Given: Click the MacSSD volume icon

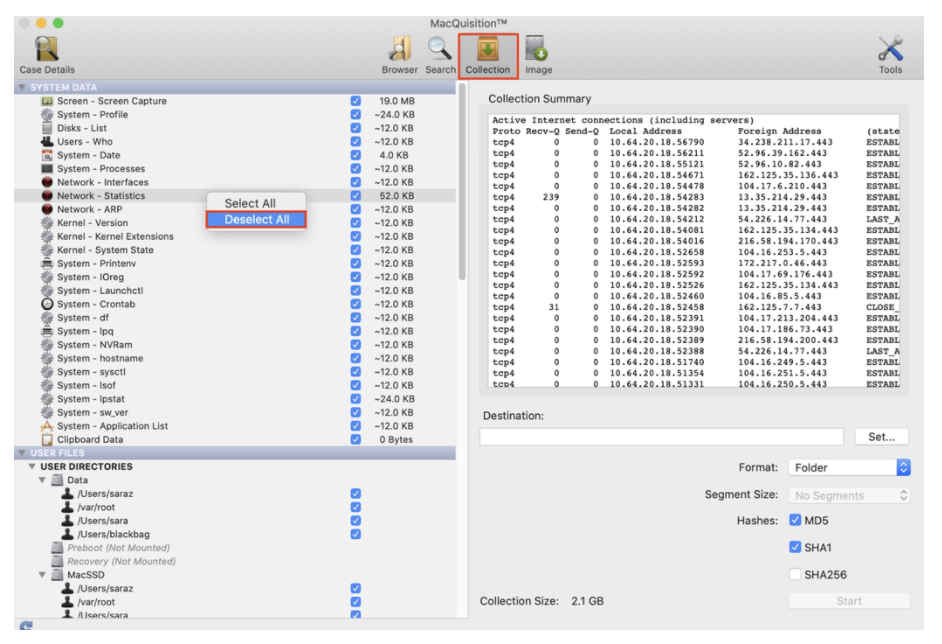Looking at the screenshot, I should pos(58,575).
